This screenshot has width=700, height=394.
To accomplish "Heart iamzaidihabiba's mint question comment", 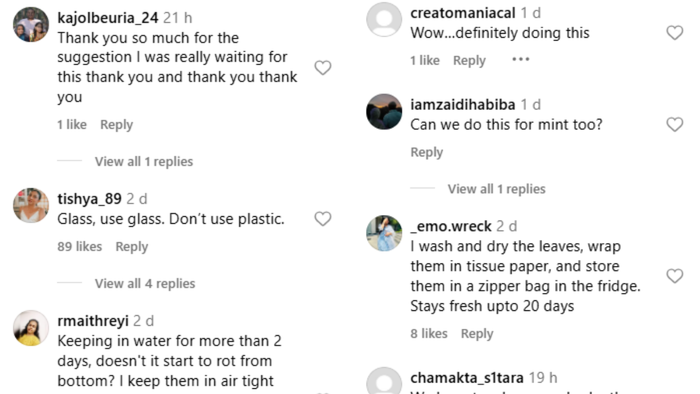I will point(675,124).
